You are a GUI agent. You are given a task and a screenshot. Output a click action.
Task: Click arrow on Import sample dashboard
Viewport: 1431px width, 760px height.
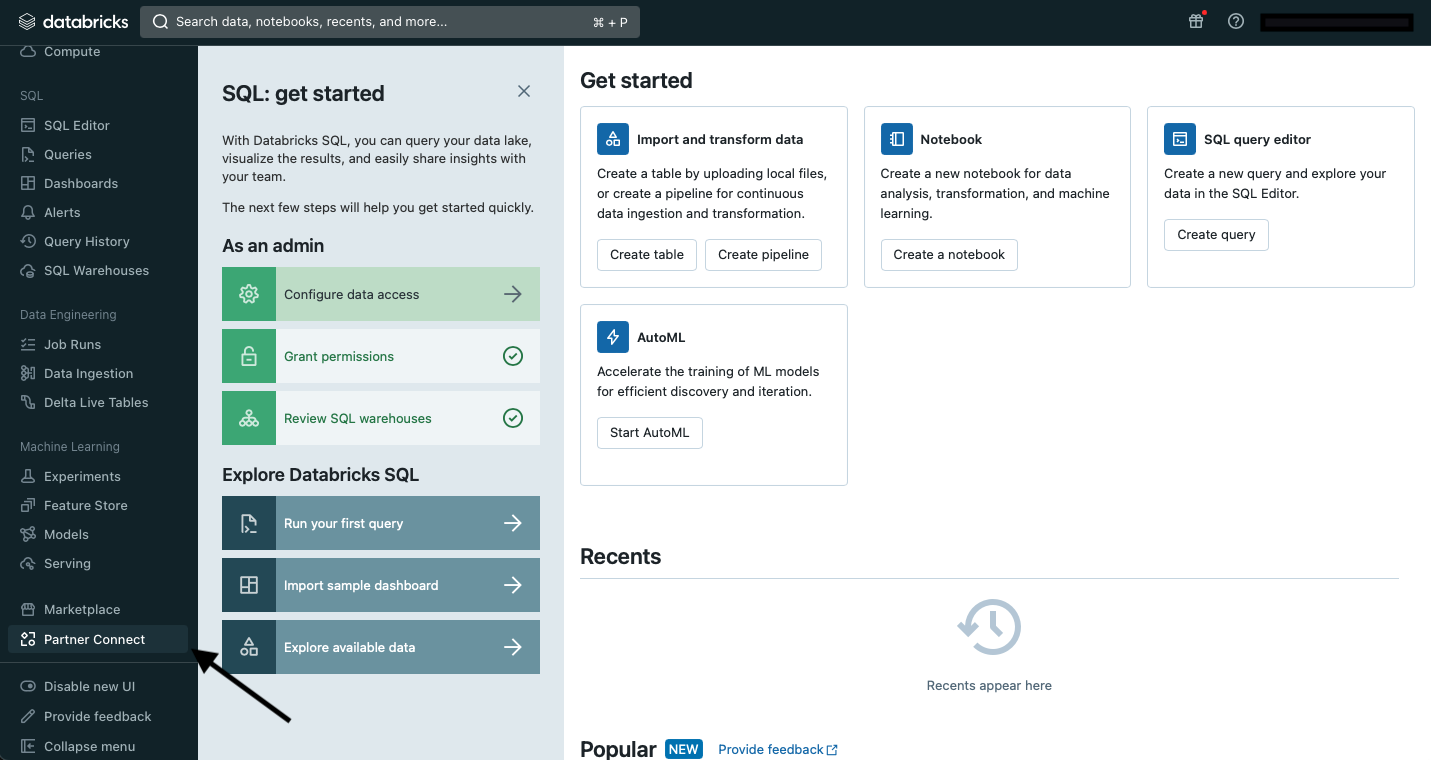point(513,585)
